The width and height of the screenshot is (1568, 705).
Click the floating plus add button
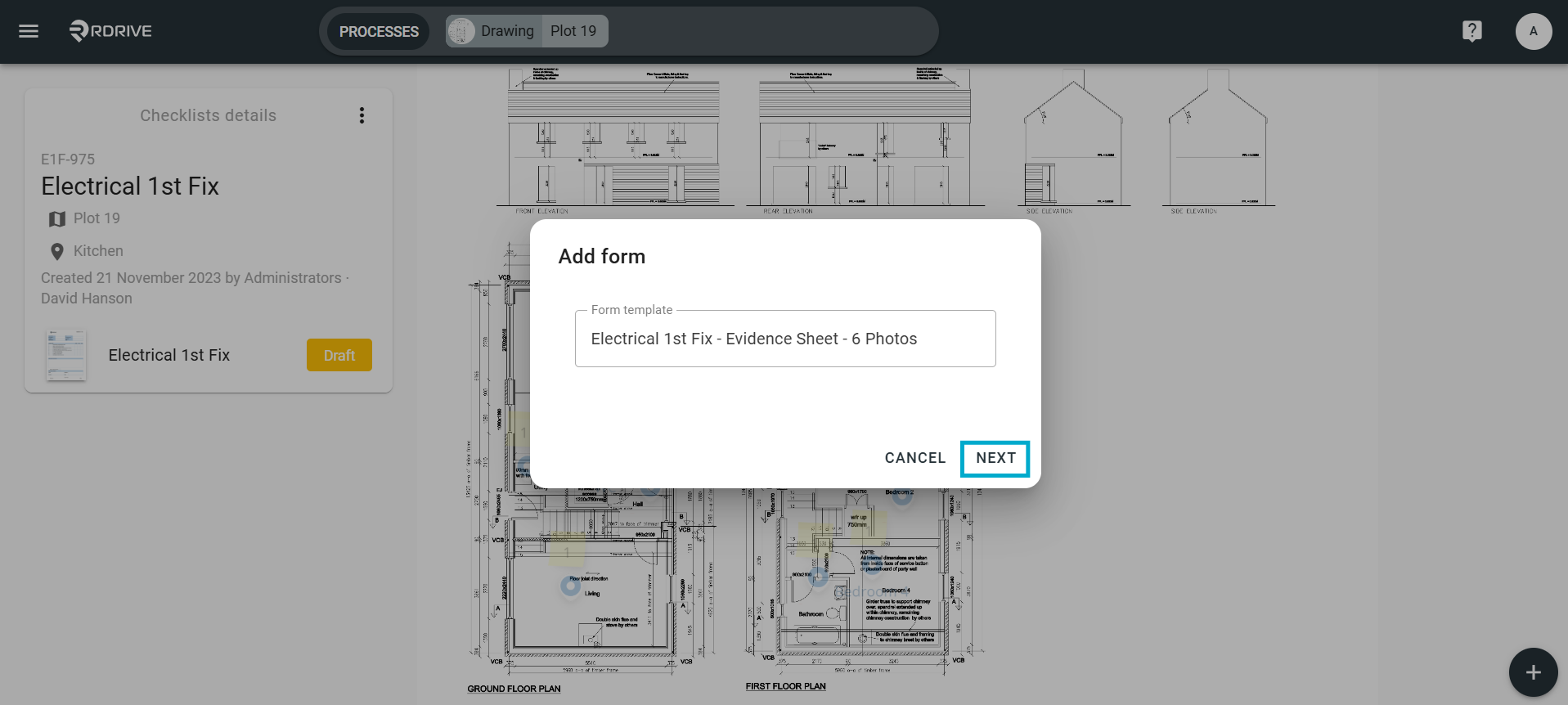point(1533,672)
